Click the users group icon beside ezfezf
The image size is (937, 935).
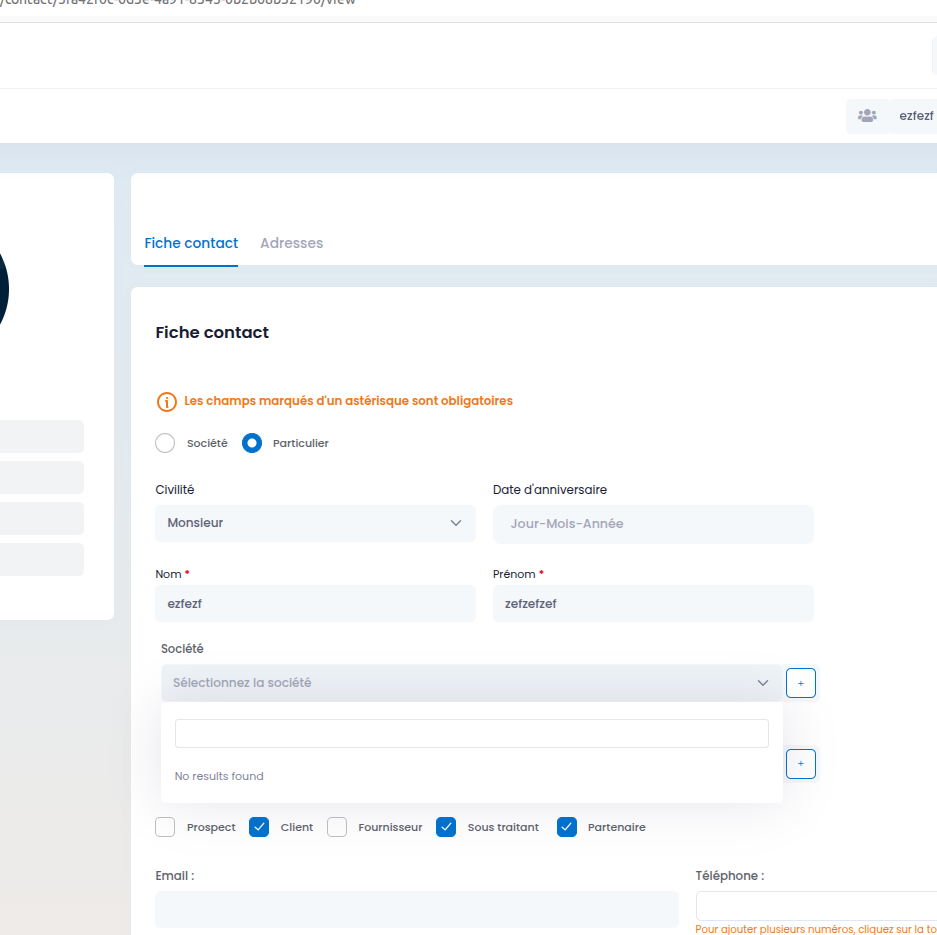[x=867, y=116]
